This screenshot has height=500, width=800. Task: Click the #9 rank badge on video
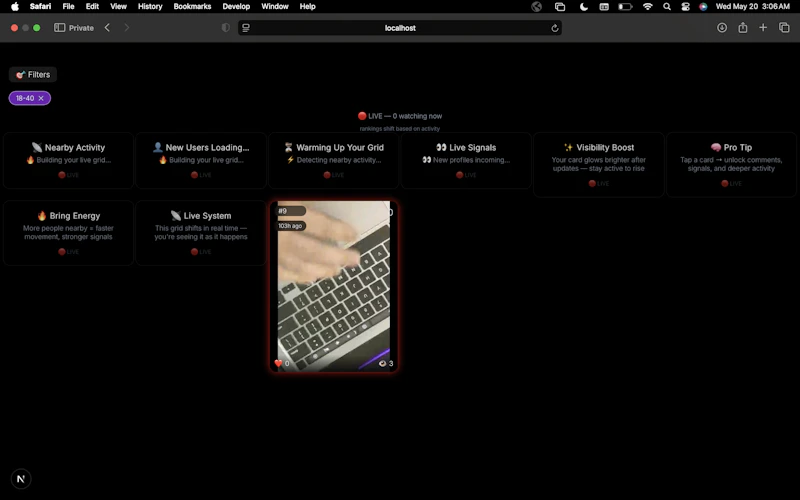tap(290, 211)
